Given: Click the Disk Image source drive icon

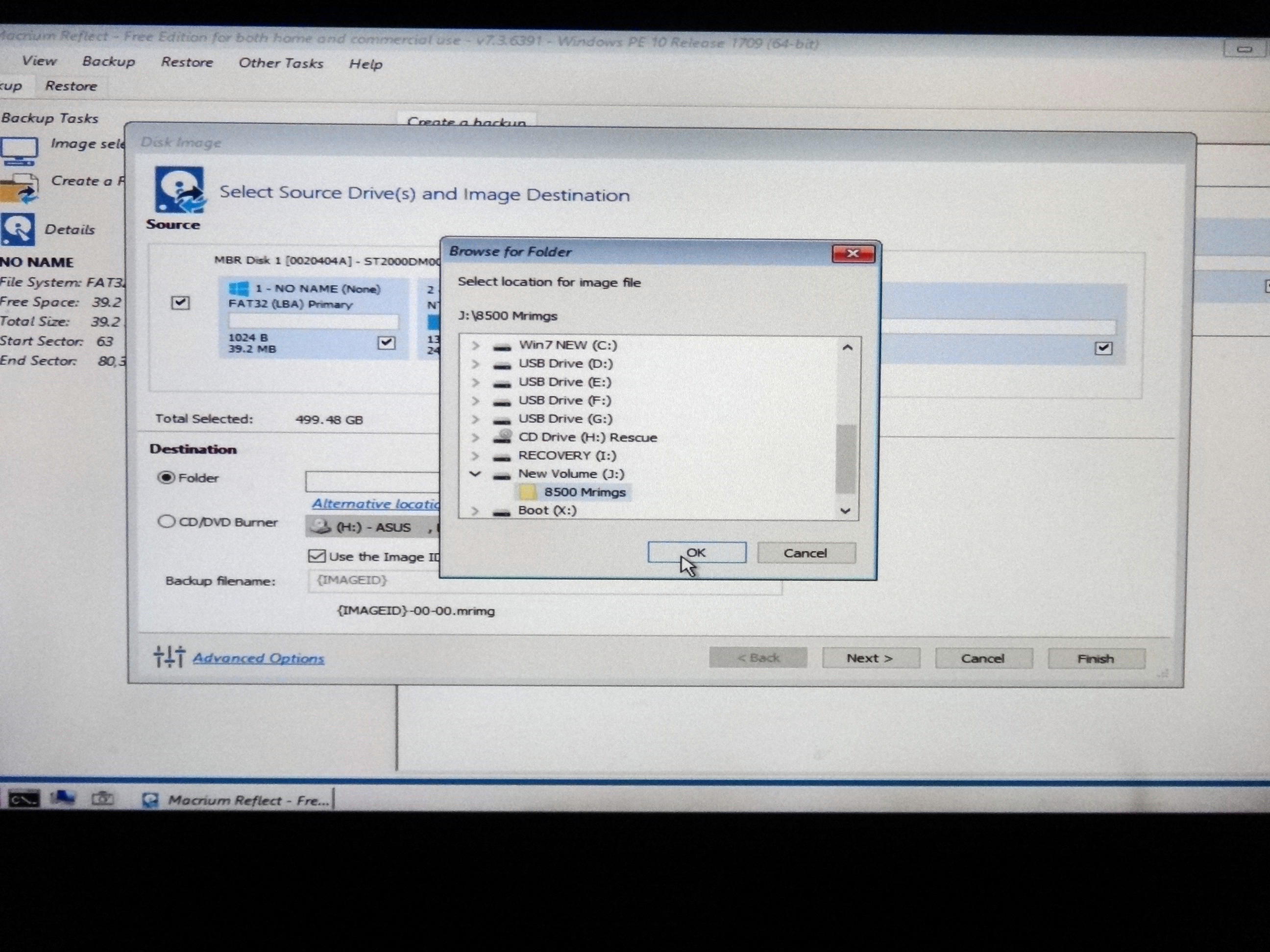Looking at the screenshot, I should [179, 190].
